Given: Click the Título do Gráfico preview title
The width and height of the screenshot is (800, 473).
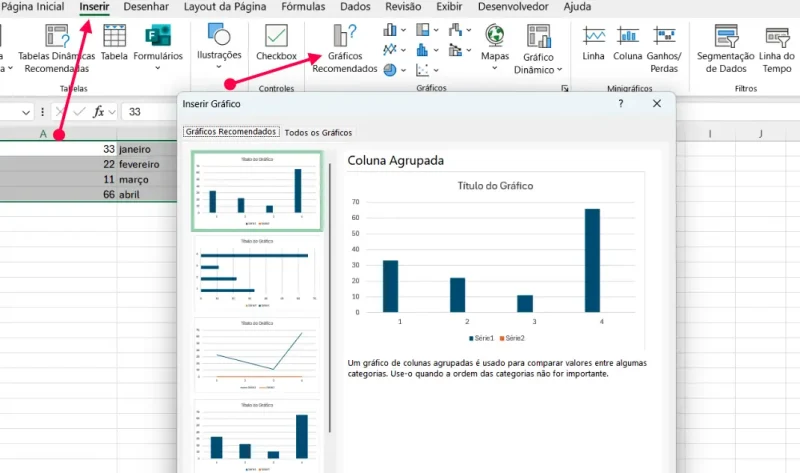Looking at the screenshot, I should (495, 186).
